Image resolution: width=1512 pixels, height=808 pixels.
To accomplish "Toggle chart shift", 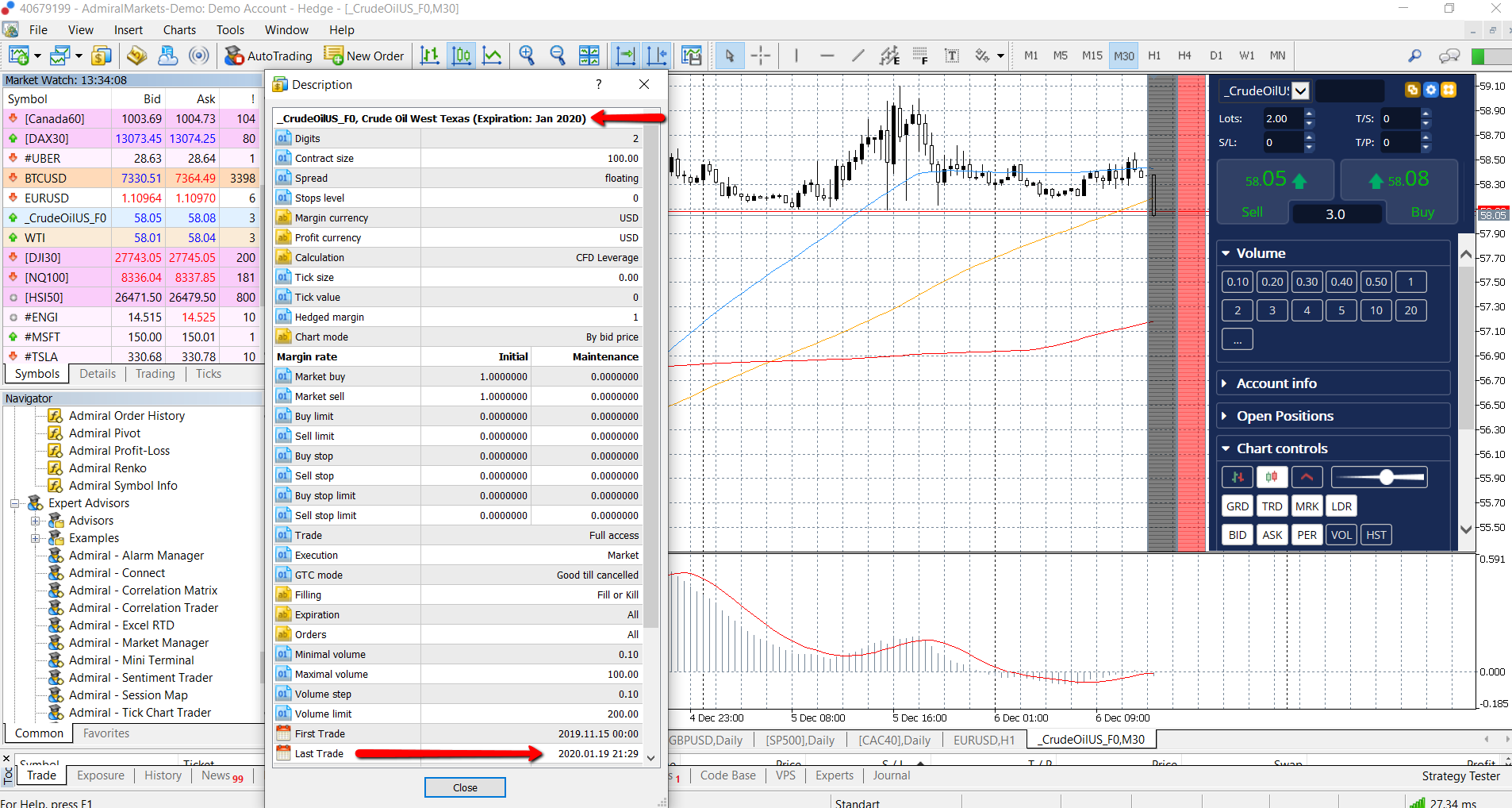I will point(657,56).
